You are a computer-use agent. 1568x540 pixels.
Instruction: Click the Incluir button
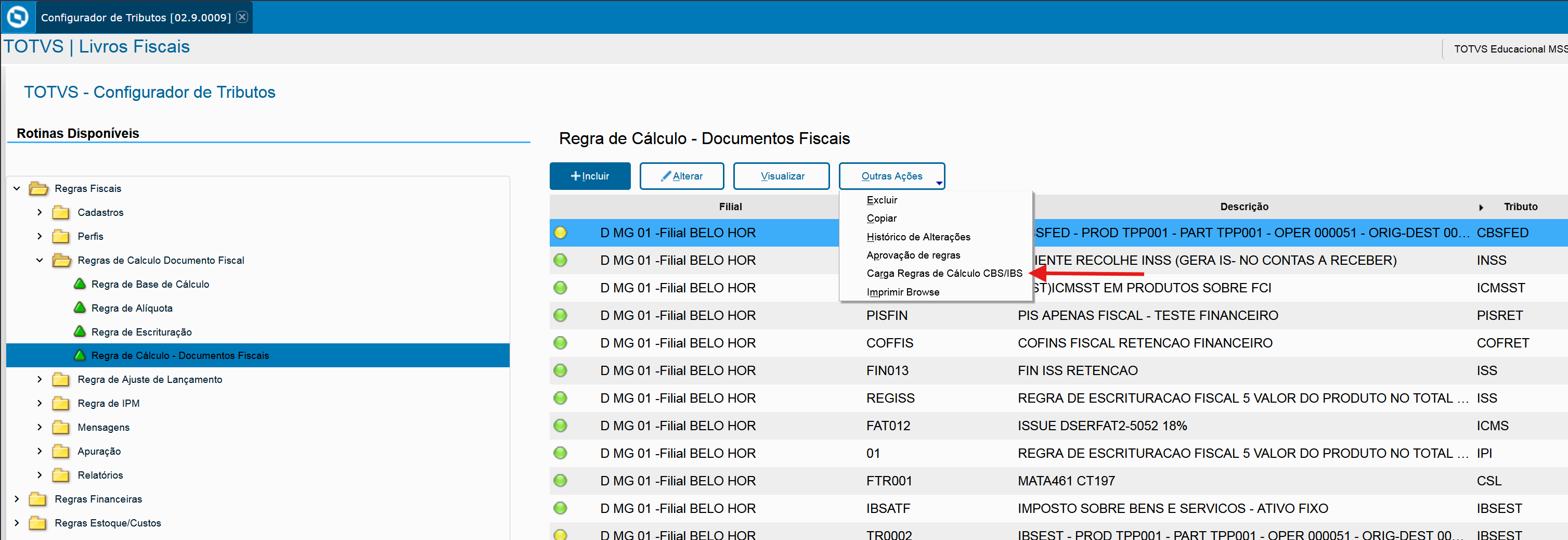[x=590, y=176]
